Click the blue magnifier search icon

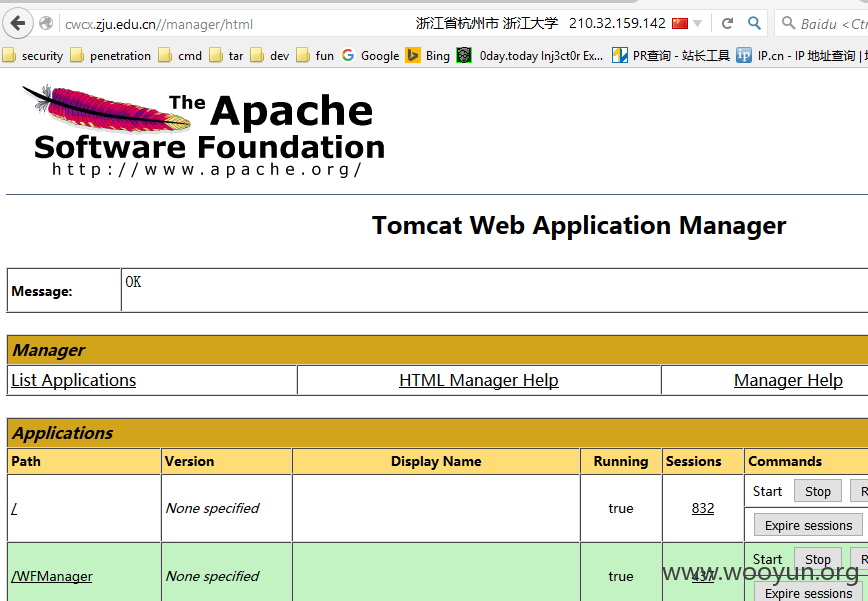tap(754, 23)
